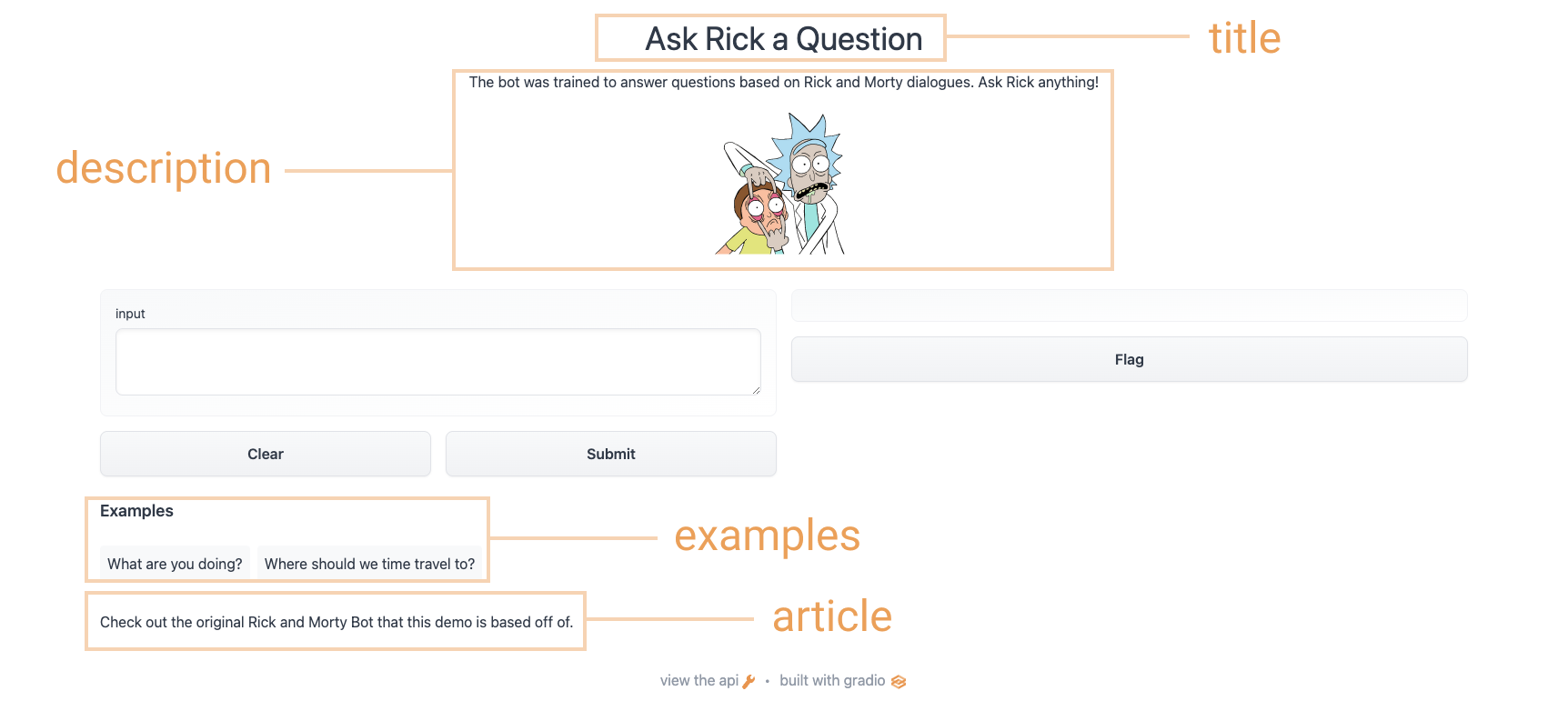
Task: Open the "view the api" link
Action: 699,681
